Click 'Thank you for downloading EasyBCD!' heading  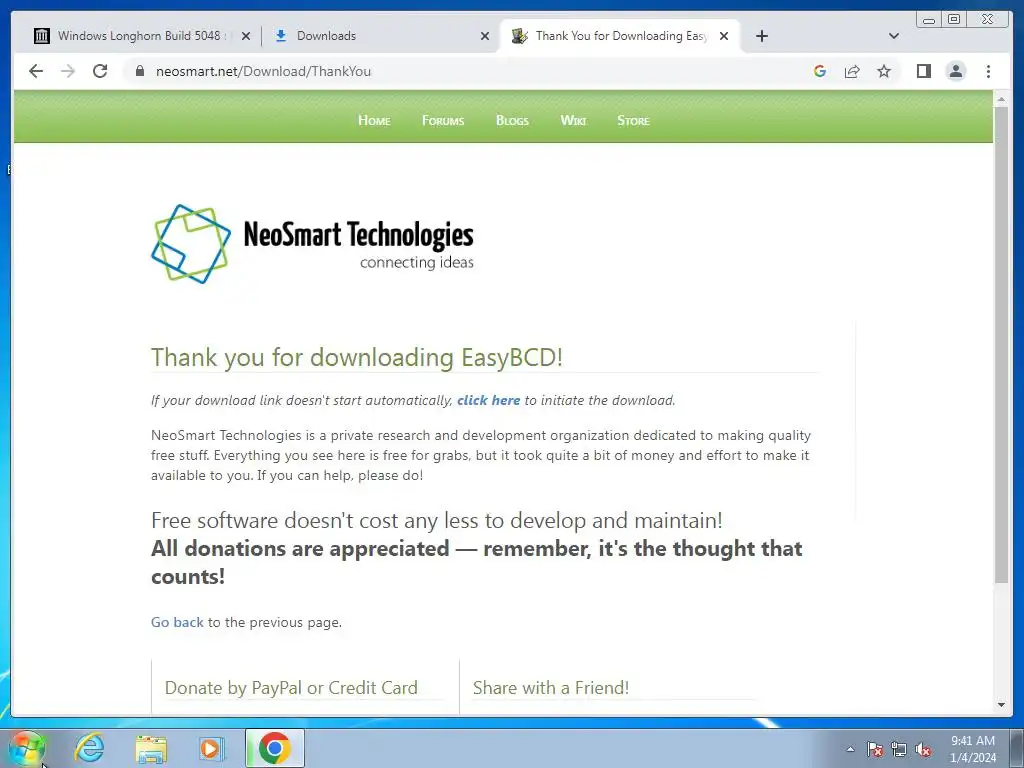pyautogui.click(x=357, y=357)
